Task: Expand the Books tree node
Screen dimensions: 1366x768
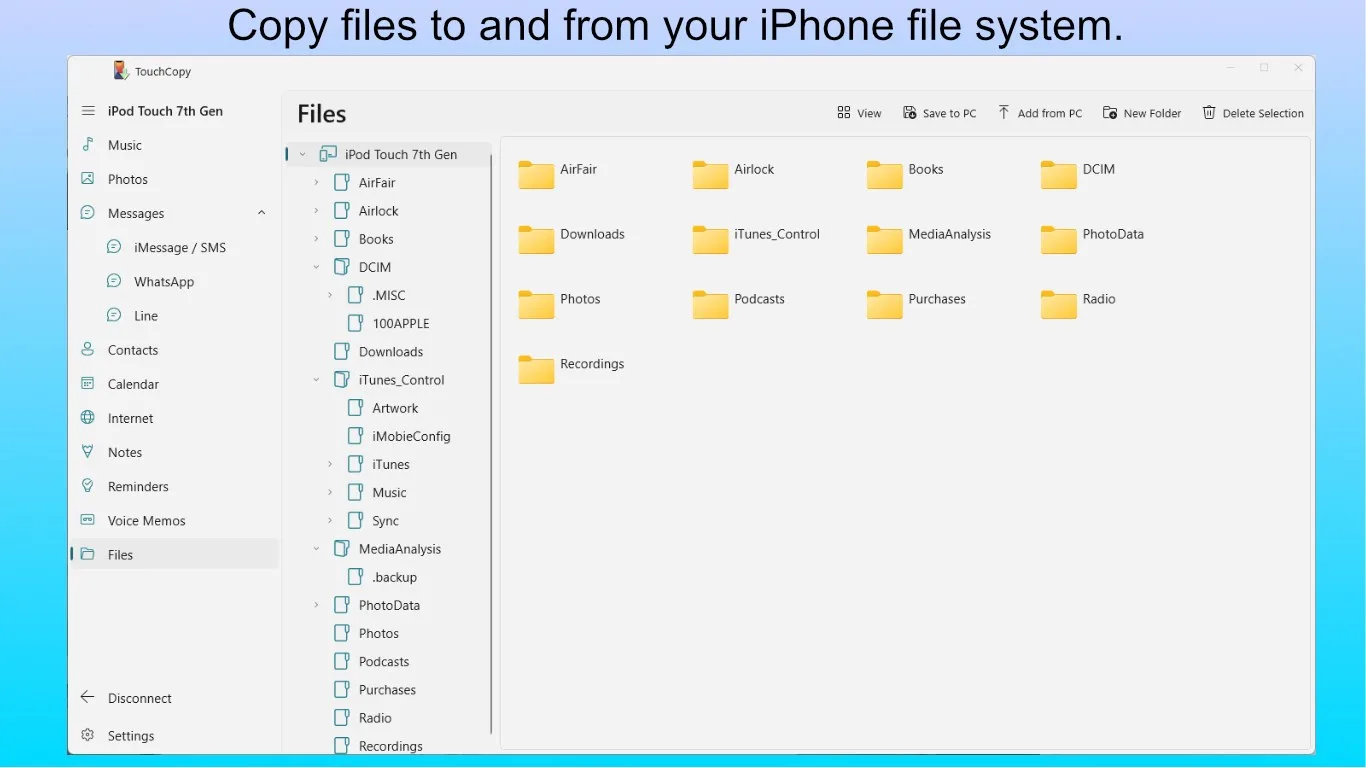Action: pos(316,238)
